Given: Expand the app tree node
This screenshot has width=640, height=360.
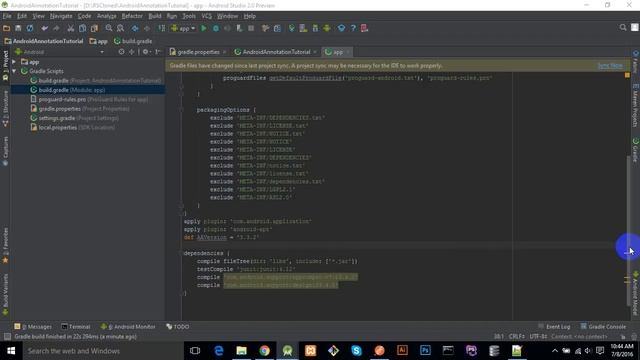Looking at the screenshot, I should [14, 62].
